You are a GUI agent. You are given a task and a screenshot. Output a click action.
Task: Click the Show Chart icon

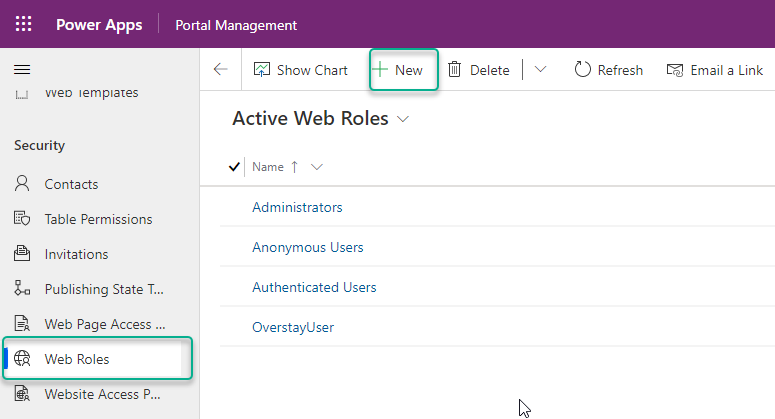(x=261, y=70)
